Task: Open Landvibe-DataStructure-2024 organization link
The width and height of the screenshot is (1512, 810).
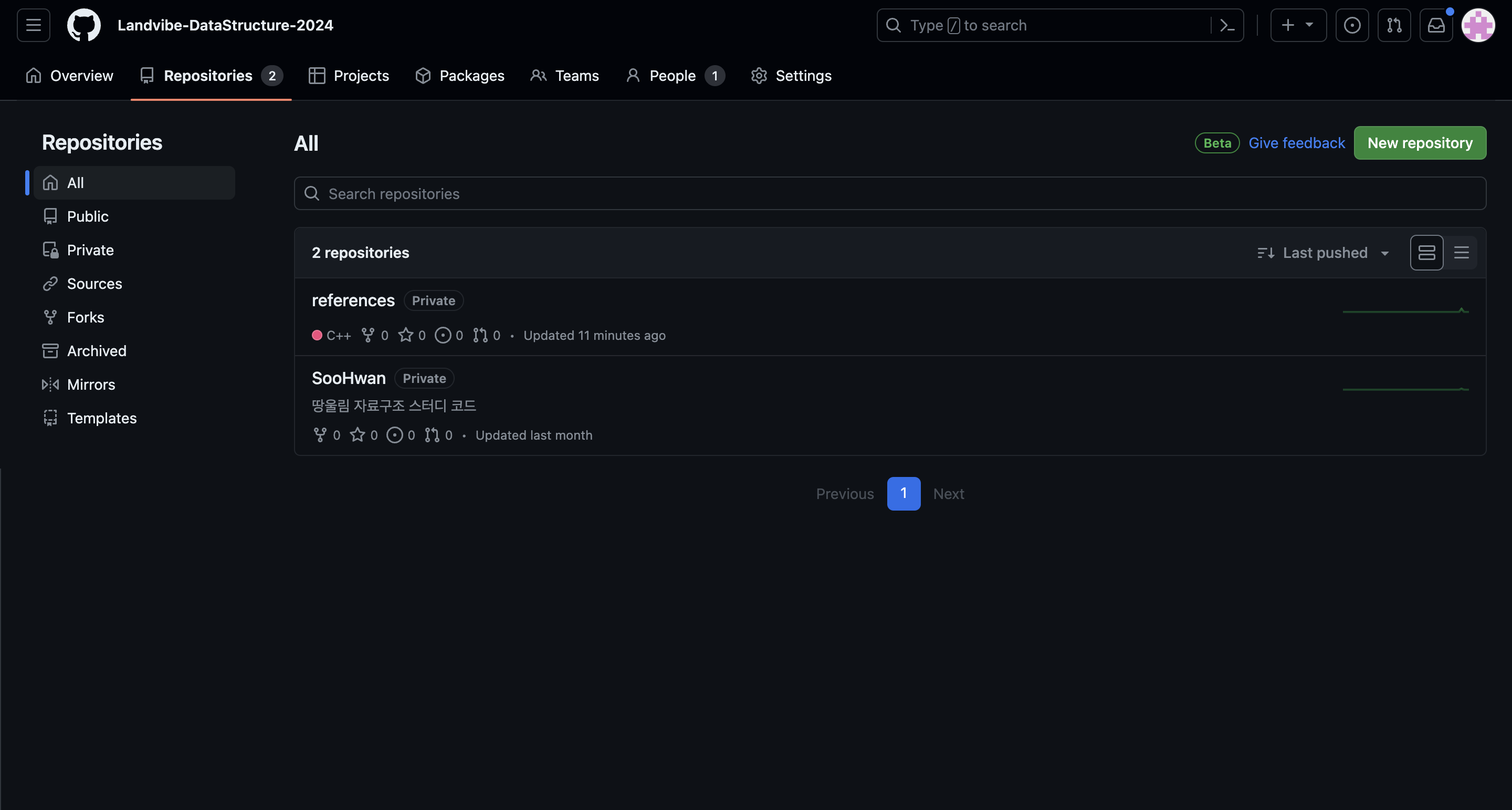Action: click(225, 25)
